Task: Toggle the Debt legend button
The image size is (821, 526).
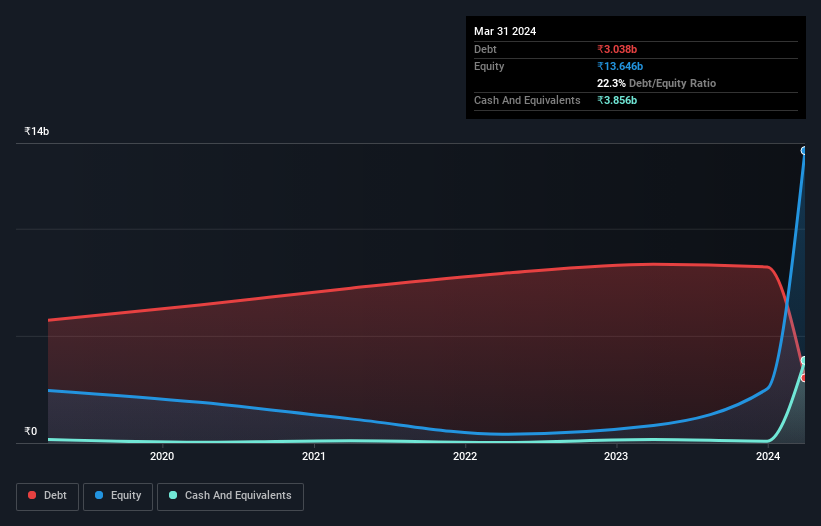Action: click(x=48, y=496)
